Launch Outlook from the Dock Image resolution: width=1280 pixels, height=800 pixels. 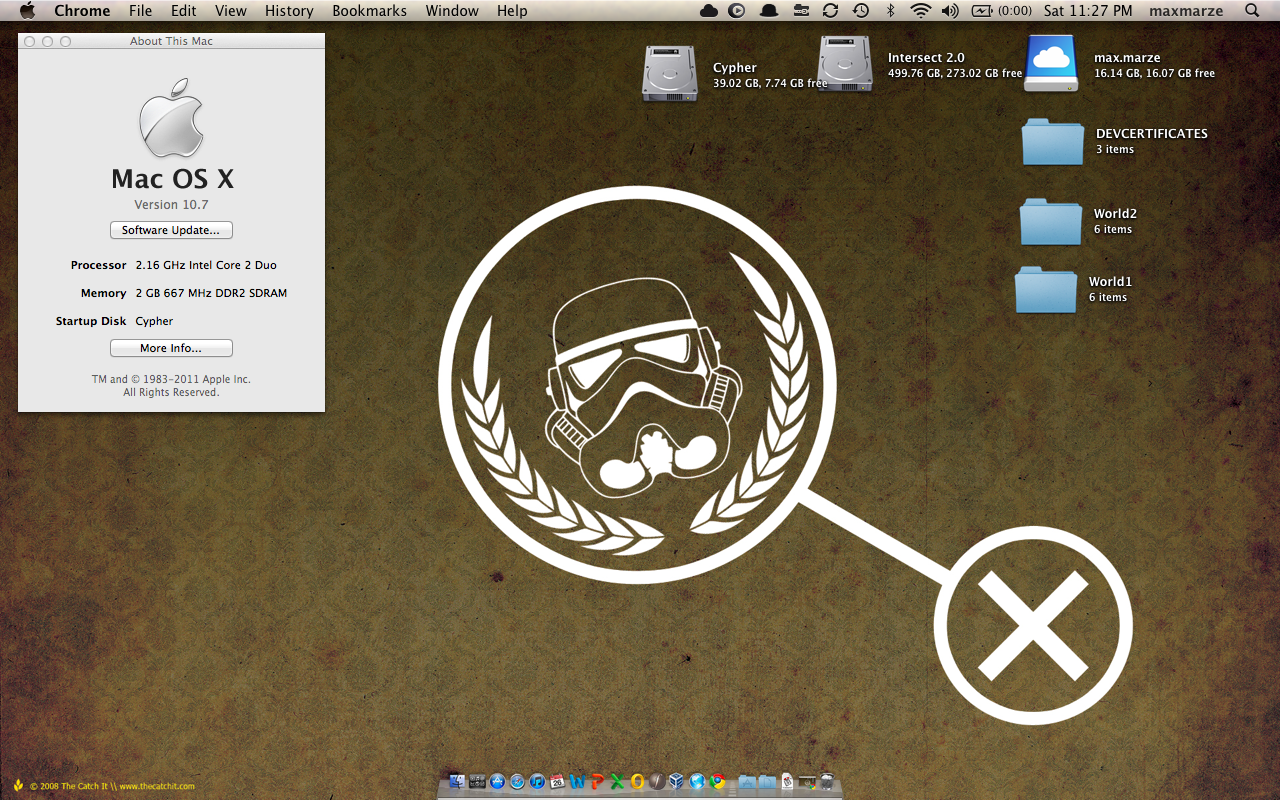(x=637, y=781)
